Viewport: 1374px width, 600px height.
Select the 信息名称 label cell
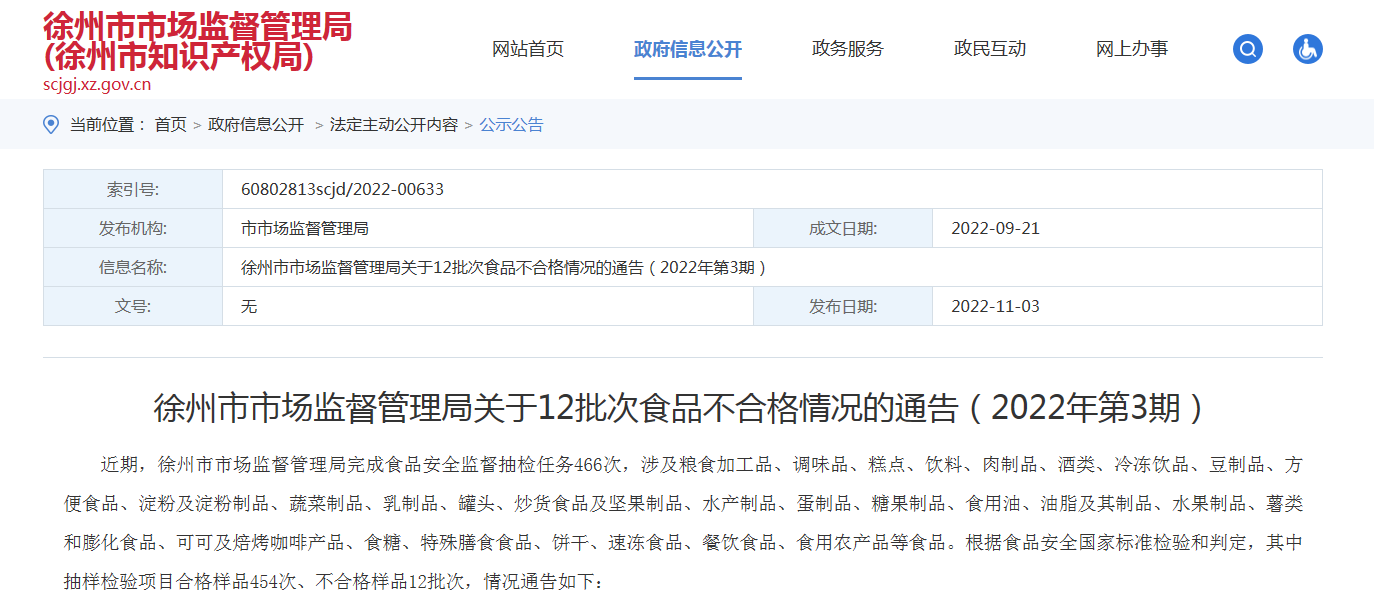coord(133,267)
